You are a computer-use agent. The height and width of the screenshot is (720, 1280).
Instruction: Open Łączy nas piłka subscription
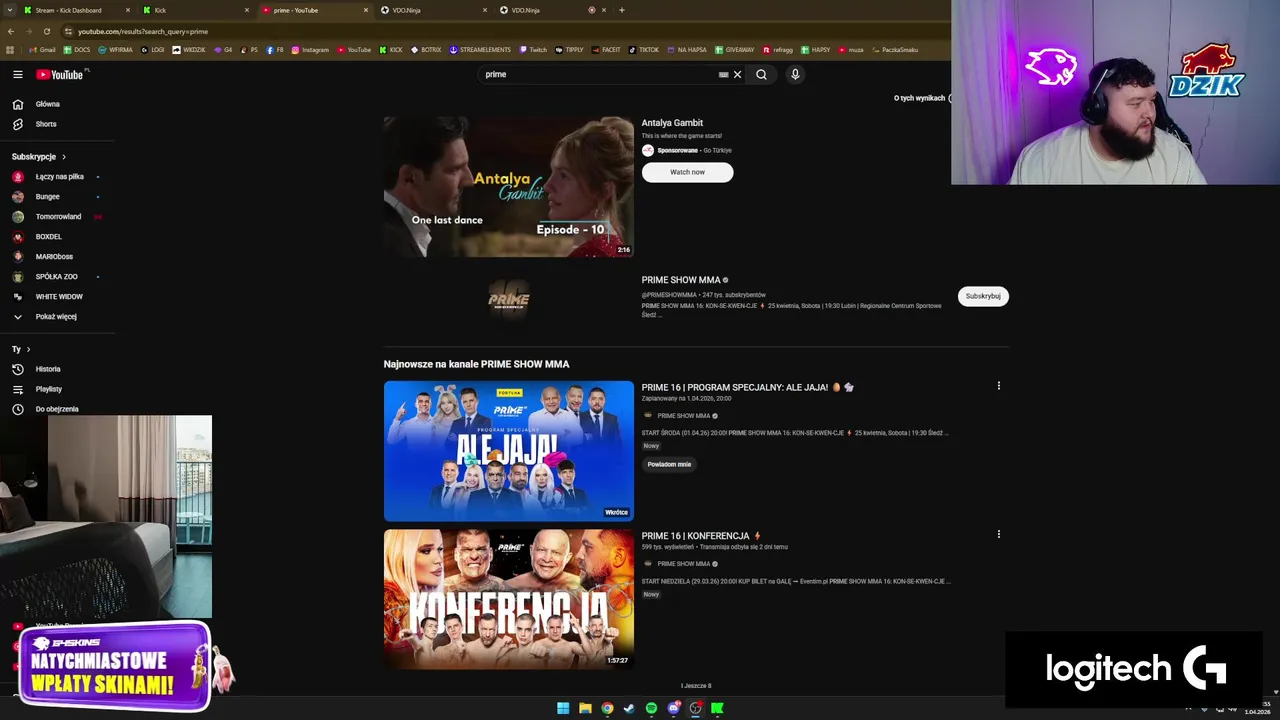pyautogui.click(x=59, y=177)
